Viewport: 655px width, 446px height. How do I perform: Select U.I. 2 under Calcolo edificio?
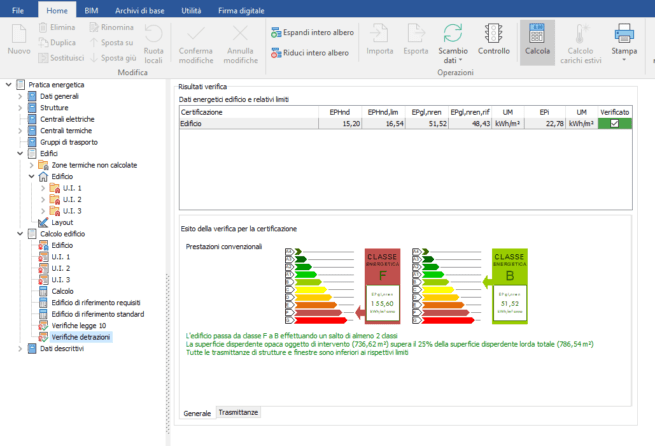61,269
